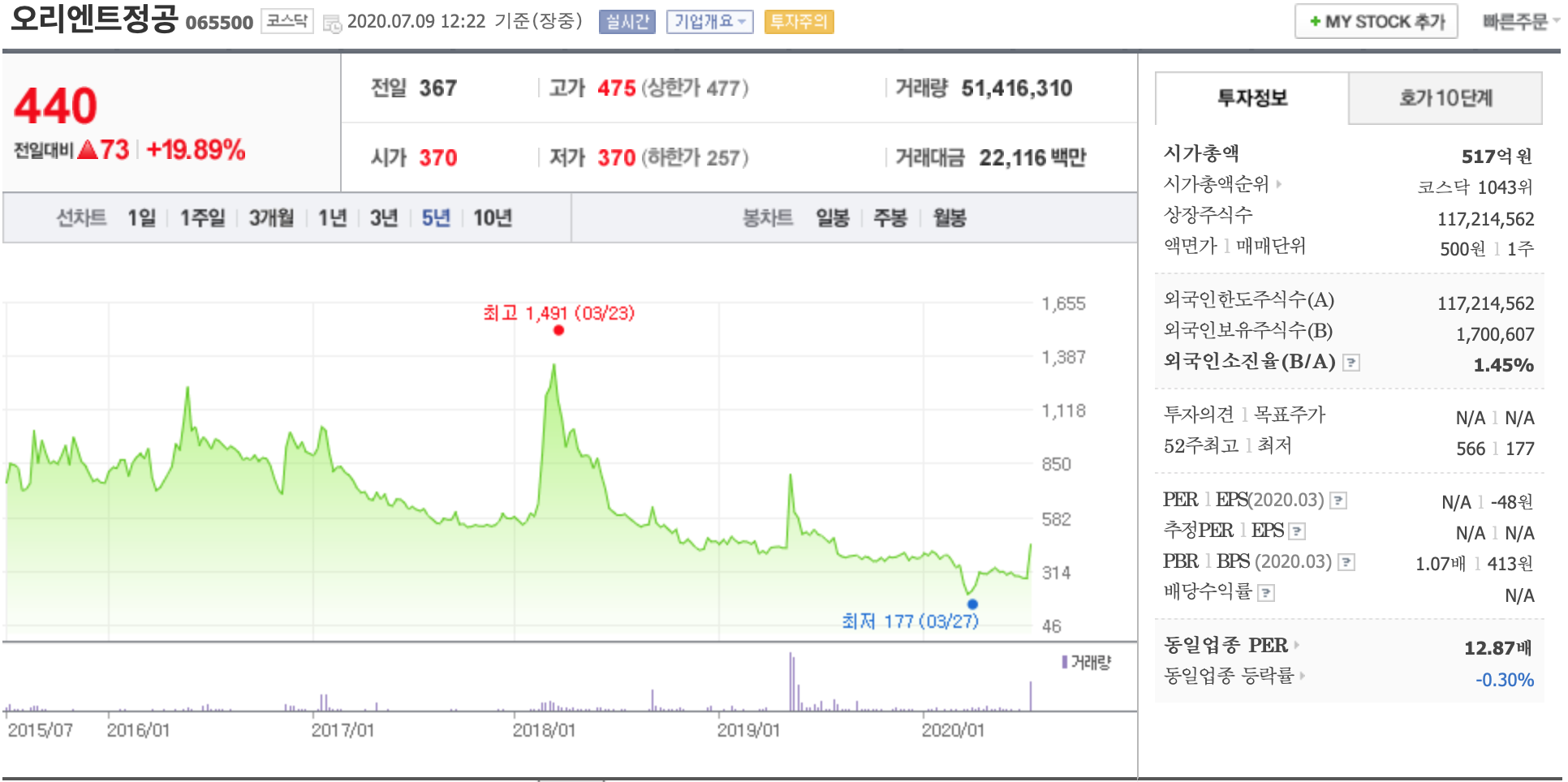This screenshot has height=782, width=1568.
Task: Click the 외국인보유주식수 value 1,700,607
Action: [1495, 334]
